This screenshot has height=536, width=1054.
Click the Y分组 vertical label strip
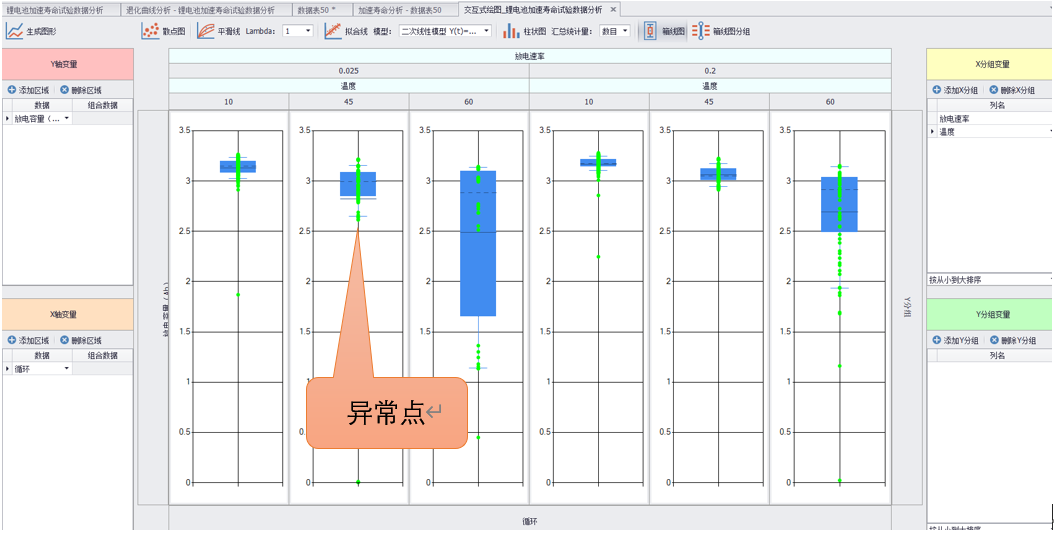909,307
